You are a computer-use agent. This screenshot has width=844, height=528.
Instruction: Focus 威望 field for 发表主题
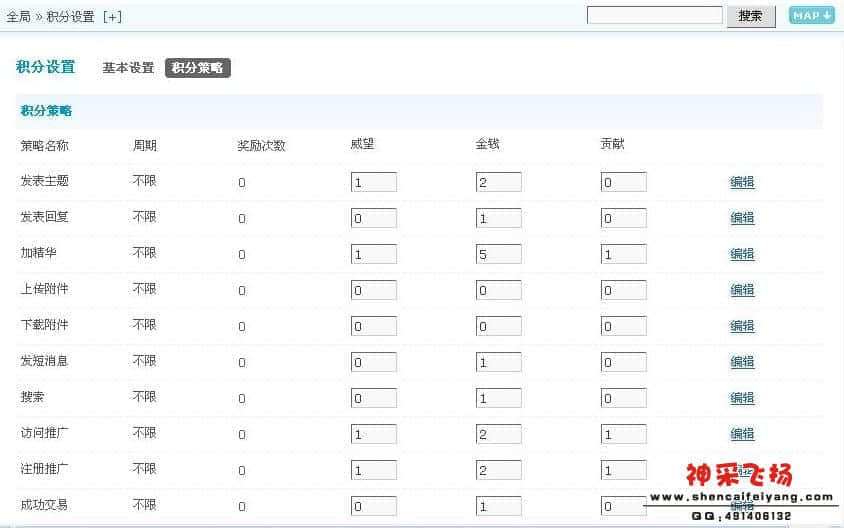(374, 182)
